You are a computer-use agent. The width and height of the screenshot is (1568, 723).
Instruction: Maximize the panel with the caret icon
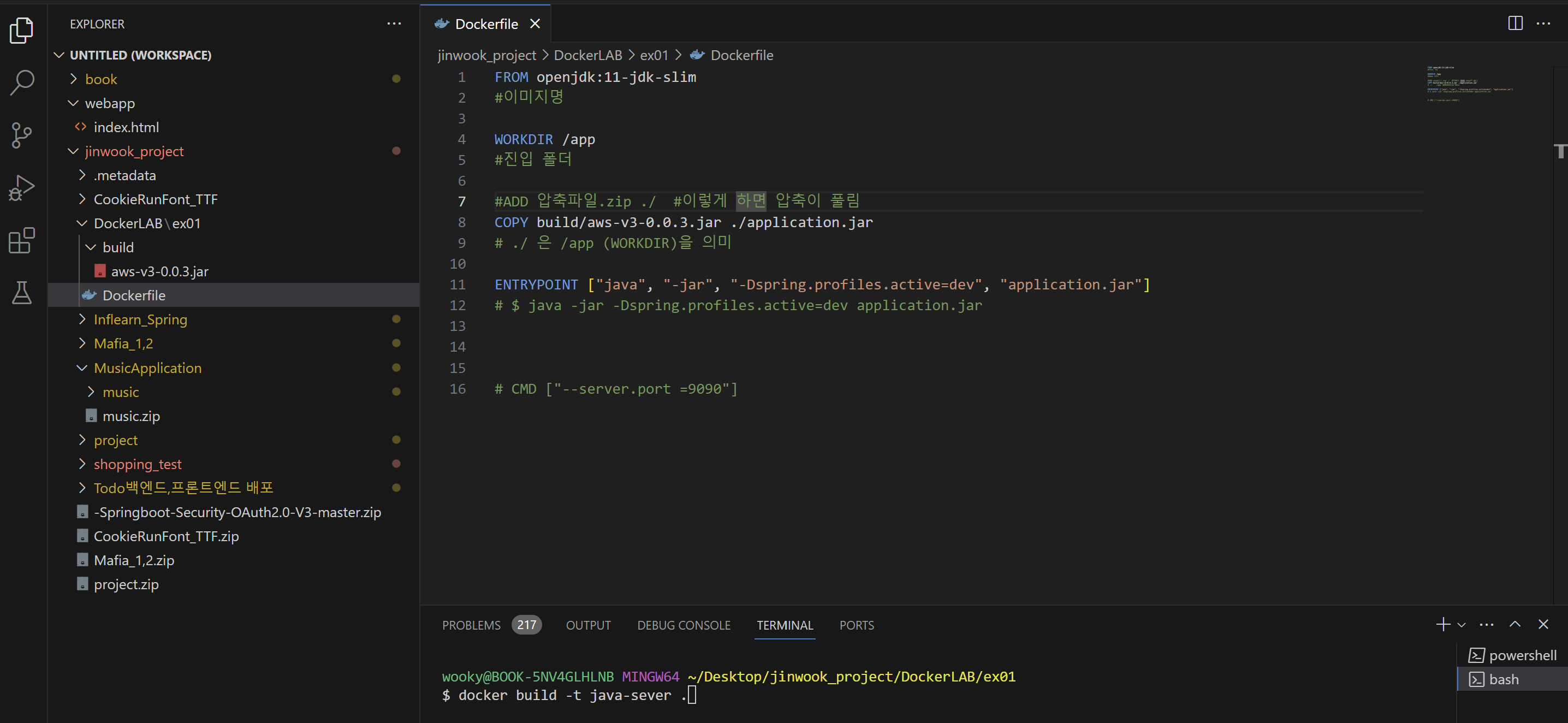(x=1515, y=624)
